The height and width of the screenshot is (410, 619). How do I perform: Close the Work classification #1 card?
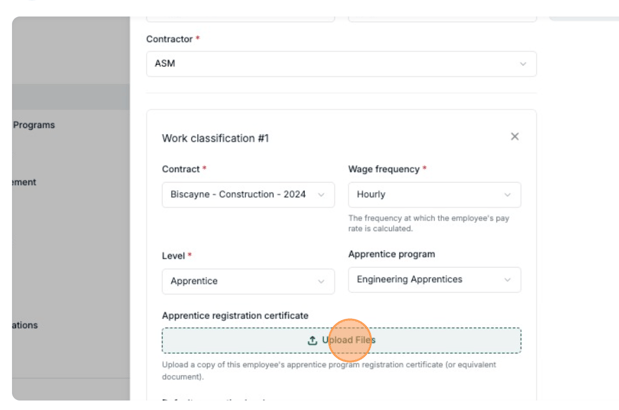[x=515, y=137]
